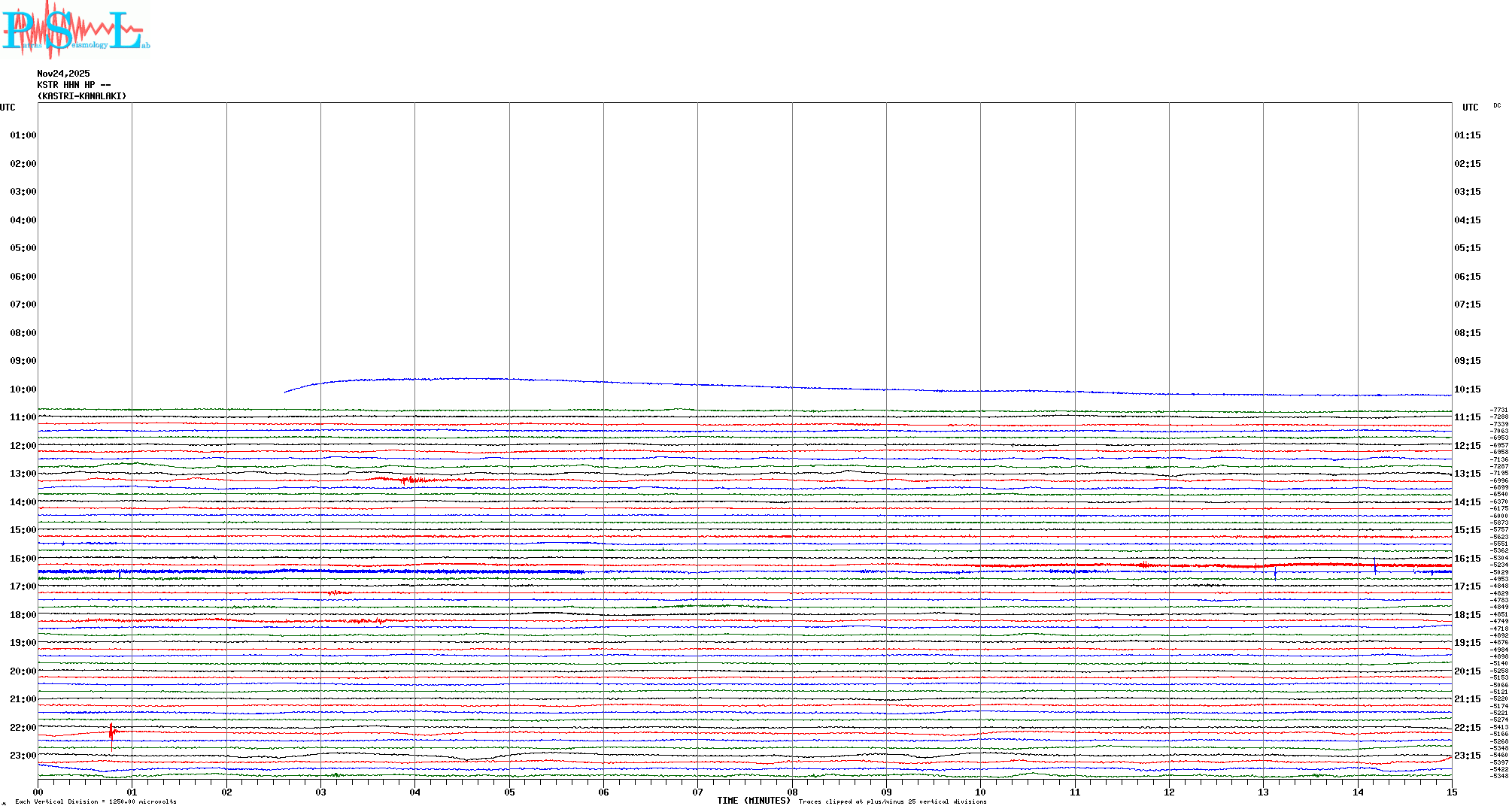Click the 01:00 hour label on left
1512x812 pixels.
pos(23,135)
